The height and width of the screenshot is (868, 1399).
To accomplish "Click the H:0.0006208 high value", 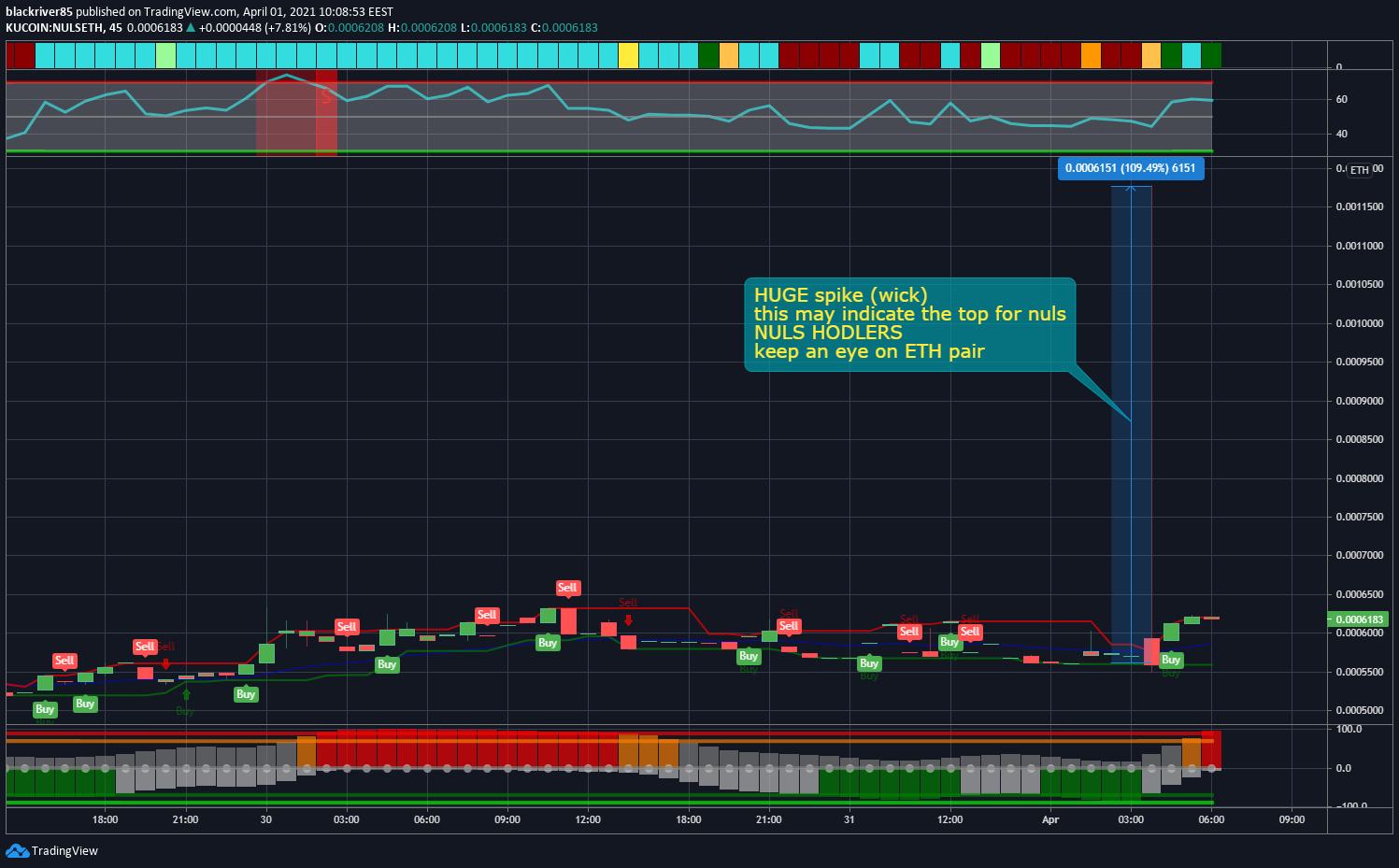I will pyautogui.click(x=422, y=27).
